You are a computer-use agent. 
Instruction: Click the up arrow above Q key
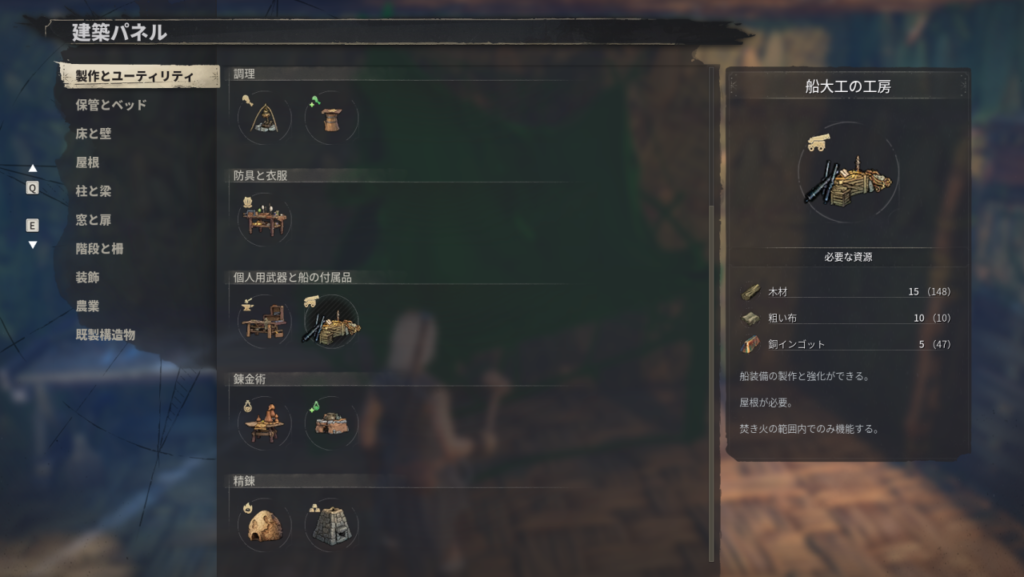click(33, 168)
